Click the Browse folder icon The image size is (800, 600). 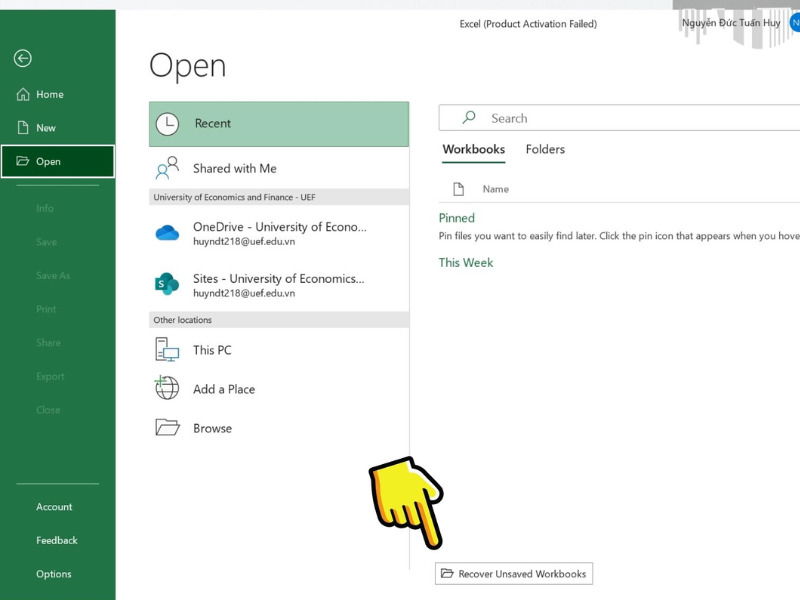pyautogui.click(x=167, y=427)
